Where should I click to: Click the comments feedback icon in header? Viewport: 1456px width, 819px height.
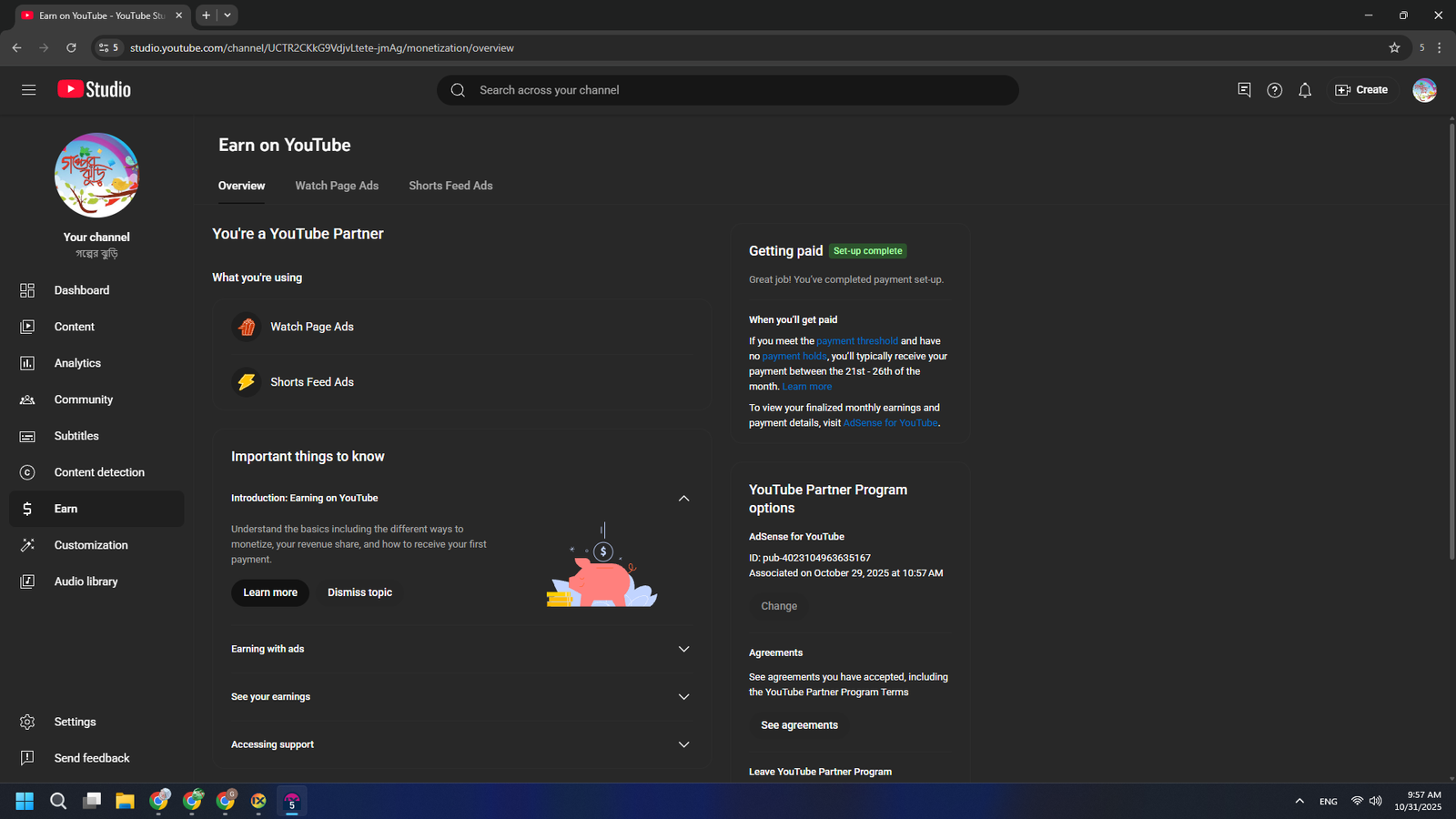[1244, 90]
